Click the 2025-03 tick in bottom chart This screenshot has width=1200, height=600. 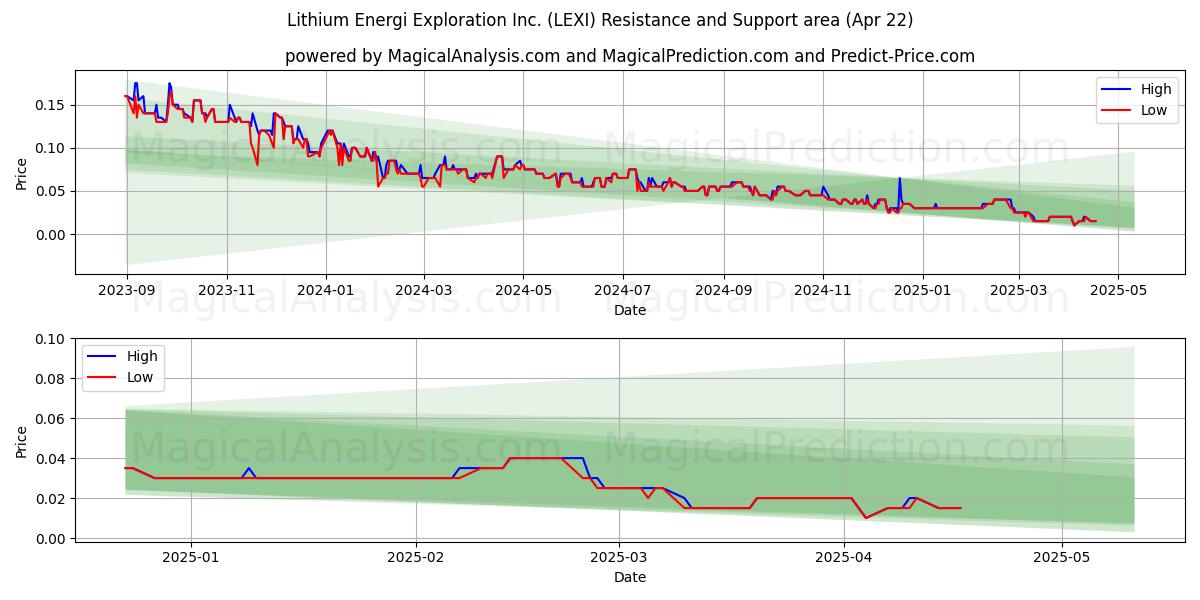click(620, 559)
